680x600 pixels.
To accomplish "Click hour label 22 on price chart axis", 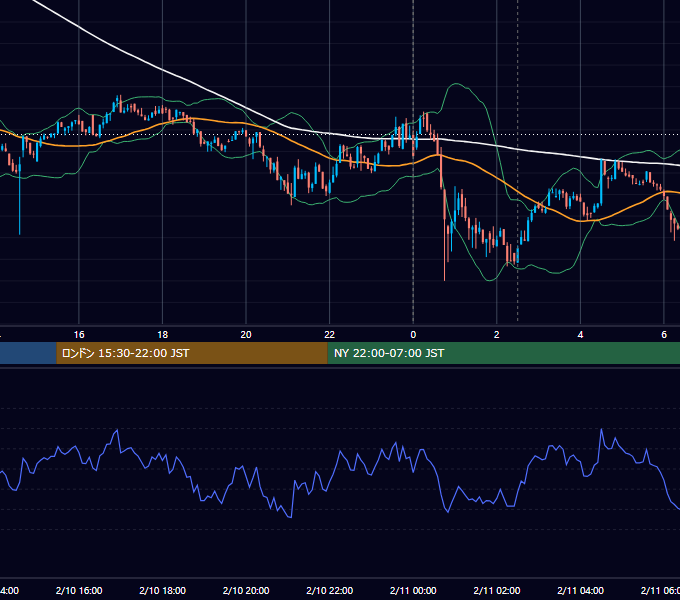I will click(x=330, y=335).
